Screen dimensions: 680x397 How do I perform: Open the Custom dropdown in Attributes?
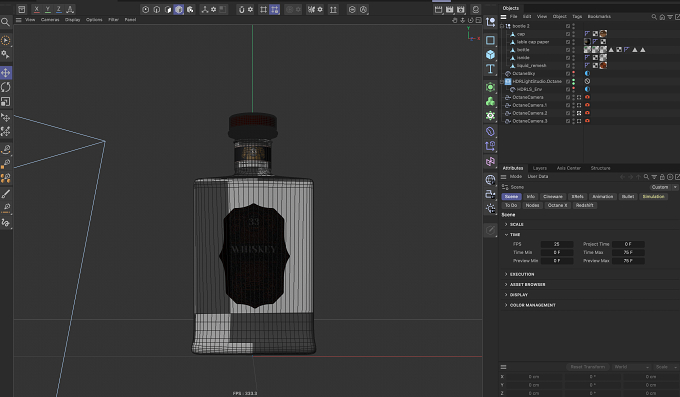tap(664, 187)
